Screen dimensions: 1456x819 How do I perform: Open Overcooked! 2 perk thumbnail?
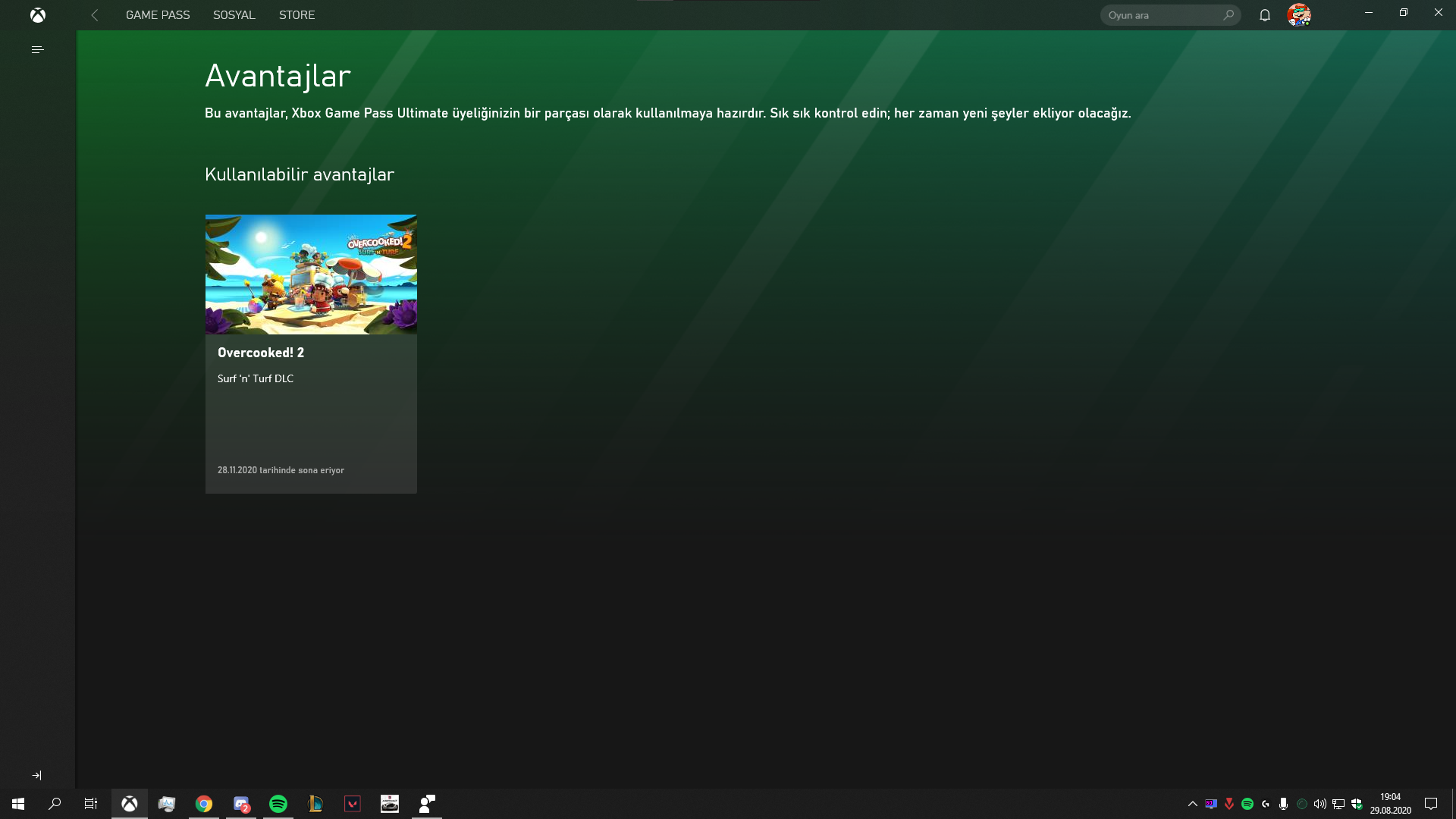[311, 275]
